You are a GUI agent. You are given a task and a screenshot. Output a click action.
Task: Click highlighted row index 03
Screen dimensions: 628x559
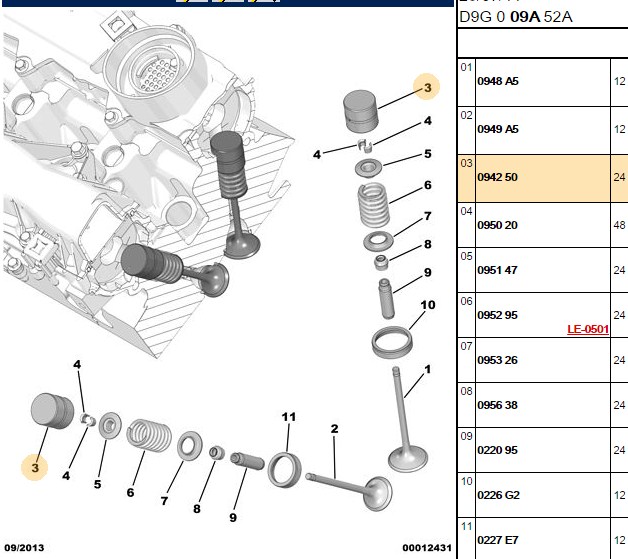(x=466, y=163)
